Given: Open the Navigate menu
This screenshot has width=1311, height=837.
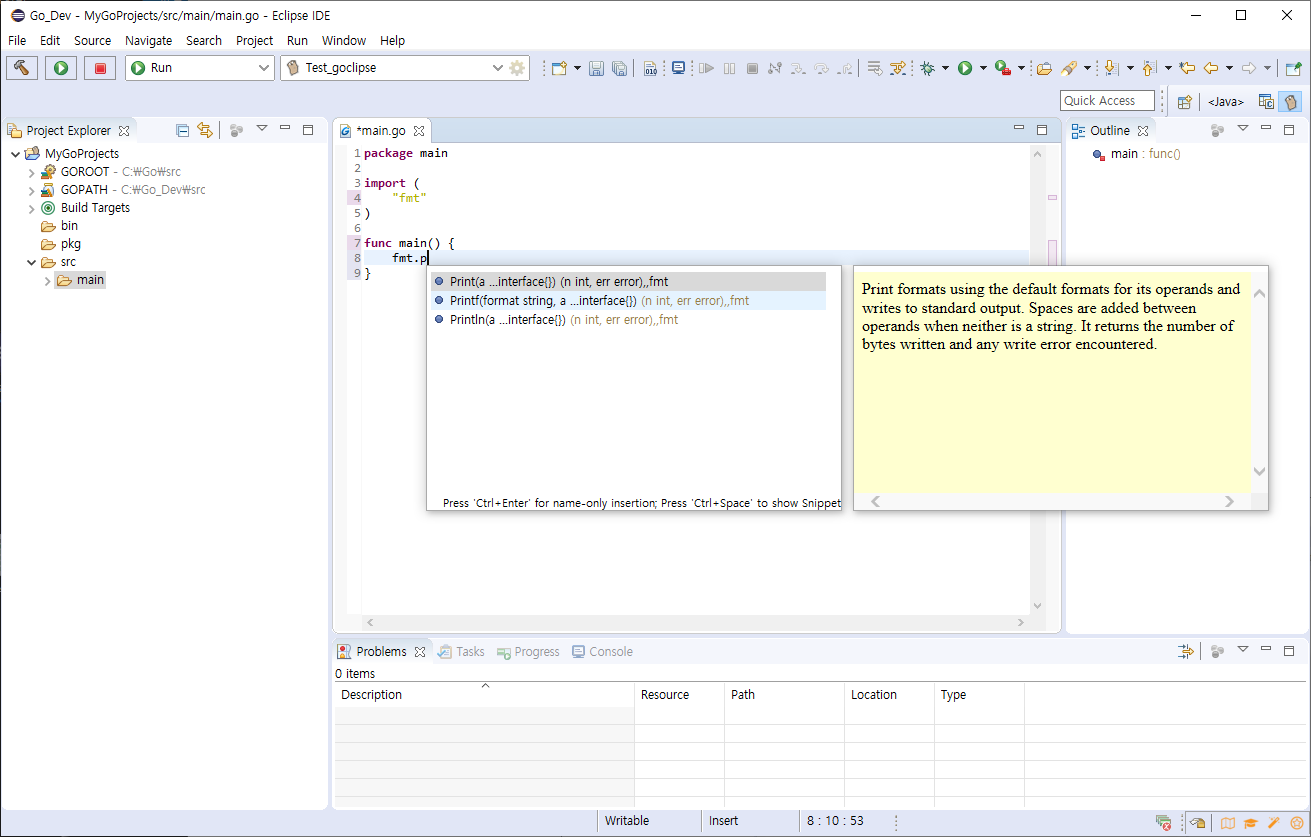Looking at the screenshot, I should tap(148, 40).
